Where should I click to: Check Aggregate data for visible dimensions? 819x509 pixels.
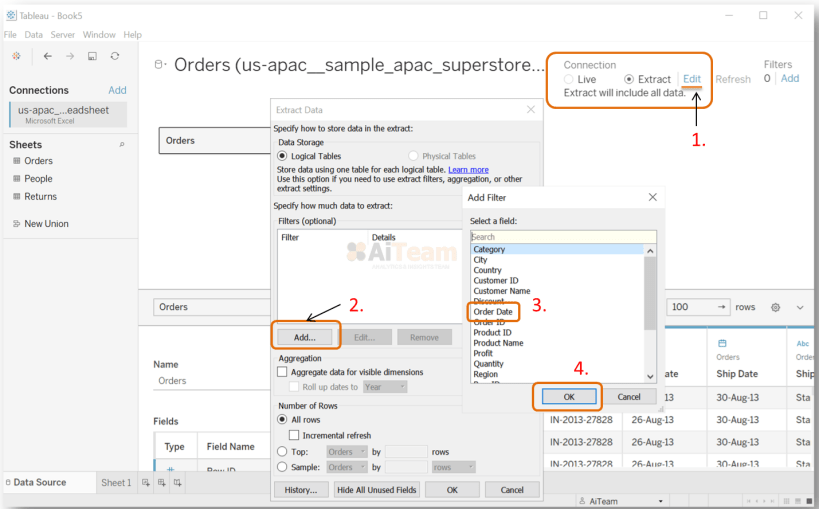pos(283,372)
